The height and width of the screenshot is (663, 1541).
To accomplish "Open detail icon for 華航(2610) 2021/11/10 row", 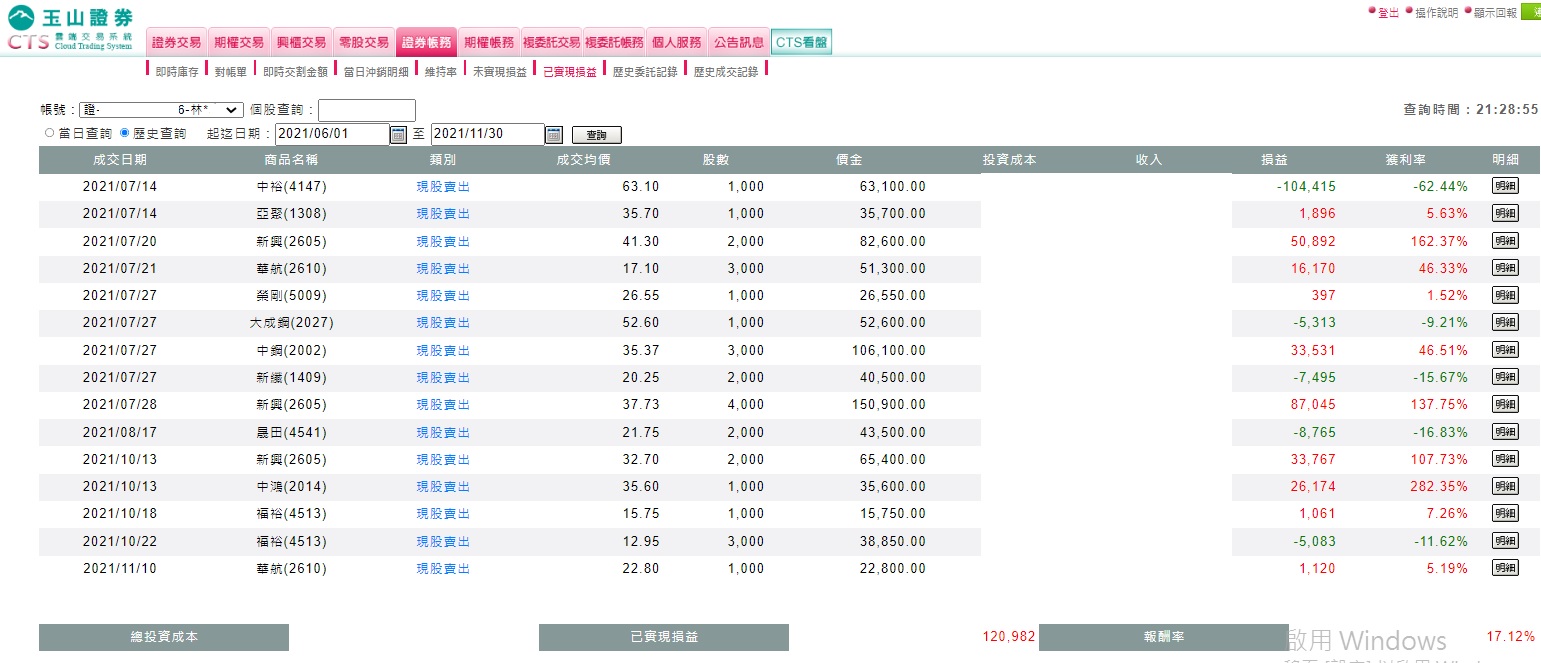I will [1505, 568].
